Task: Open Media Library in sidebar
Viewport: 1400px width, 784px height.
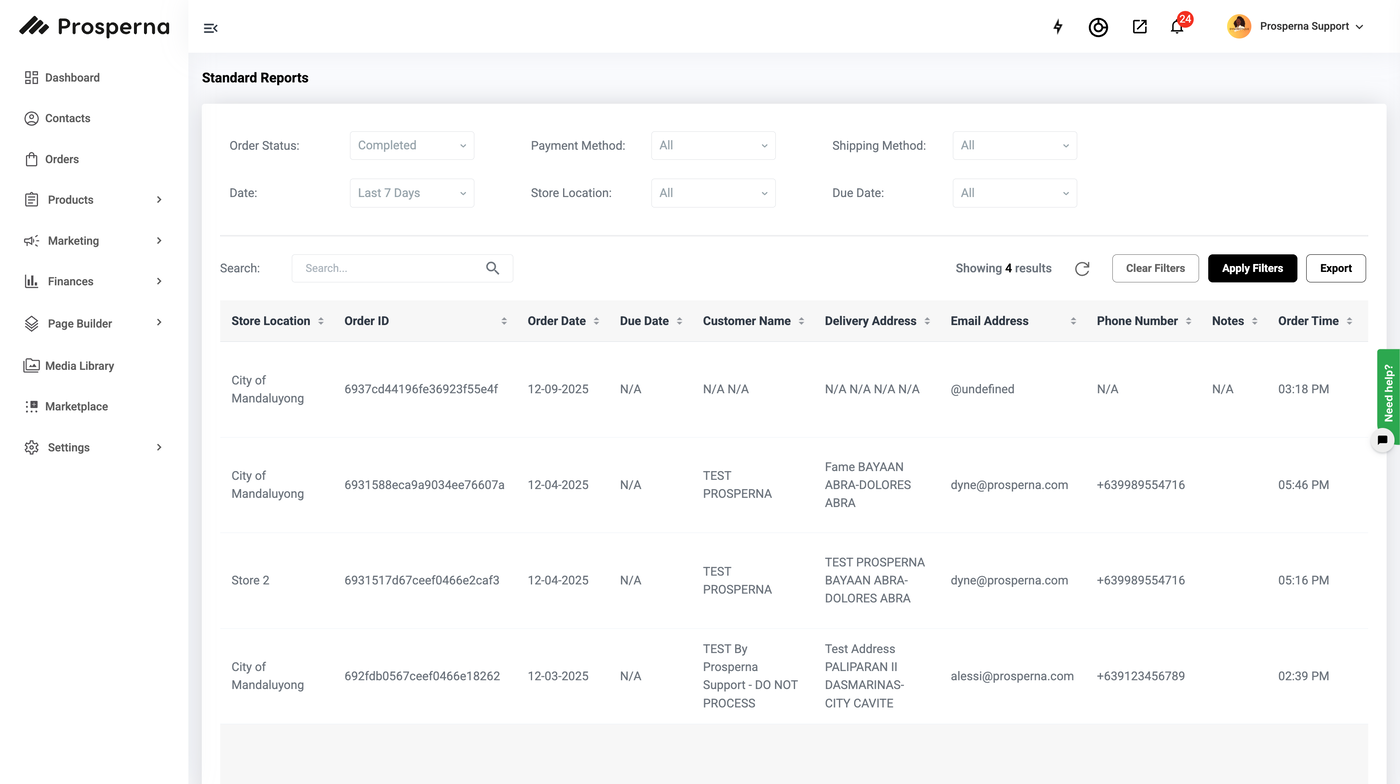Action: (x=79, y=366)
